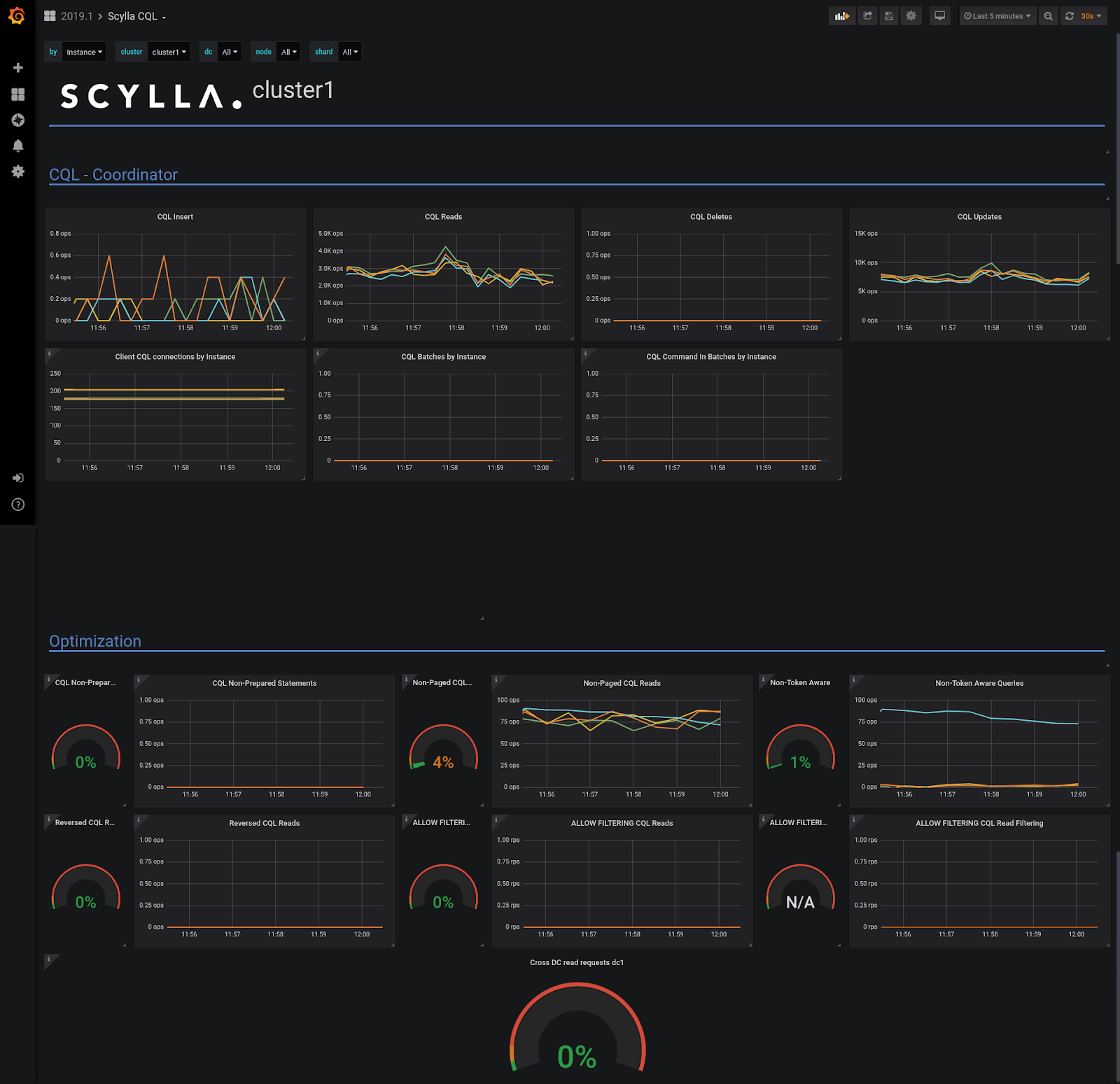Screen dimensions: 1120x1084
Task: Open the shard All dropdown
Action: (x=349, y=52)
